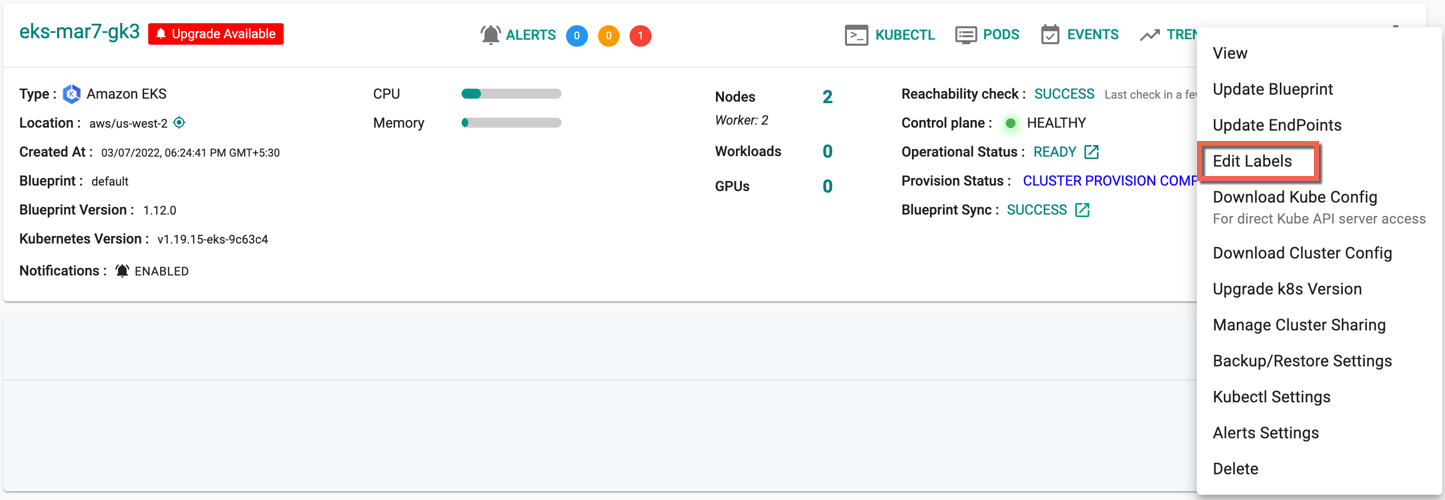Click the GPUs count 0

coord(827,187)
